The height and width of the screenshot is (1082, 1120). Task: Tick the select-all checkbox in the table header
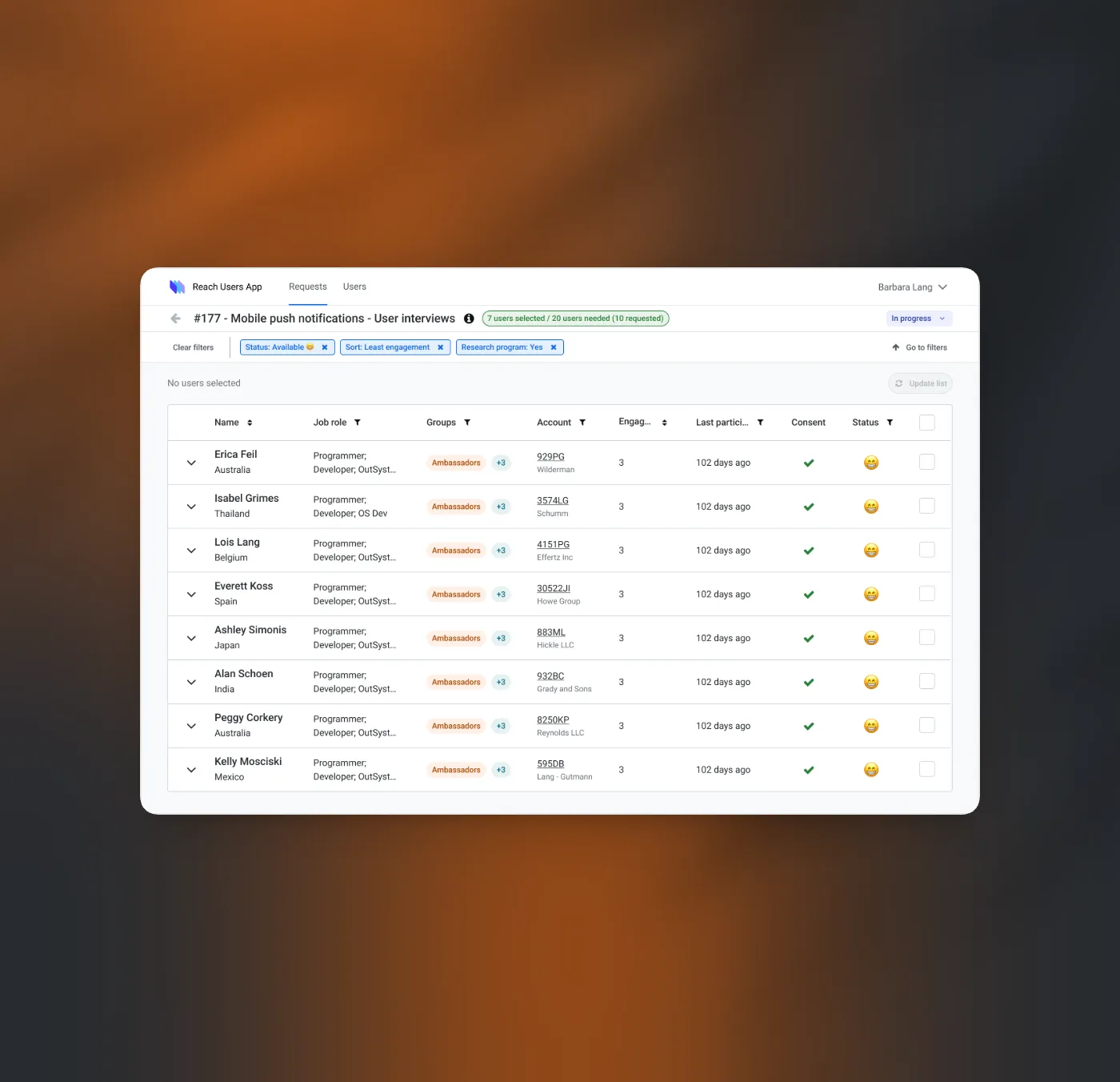tap(927, 423)
